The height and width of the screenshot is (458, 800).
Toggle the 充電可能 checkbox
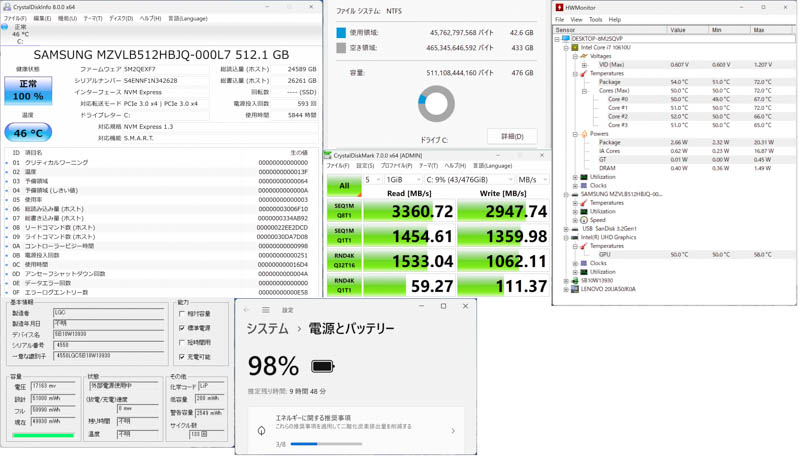pyautogui.click(x=182, y=357)
